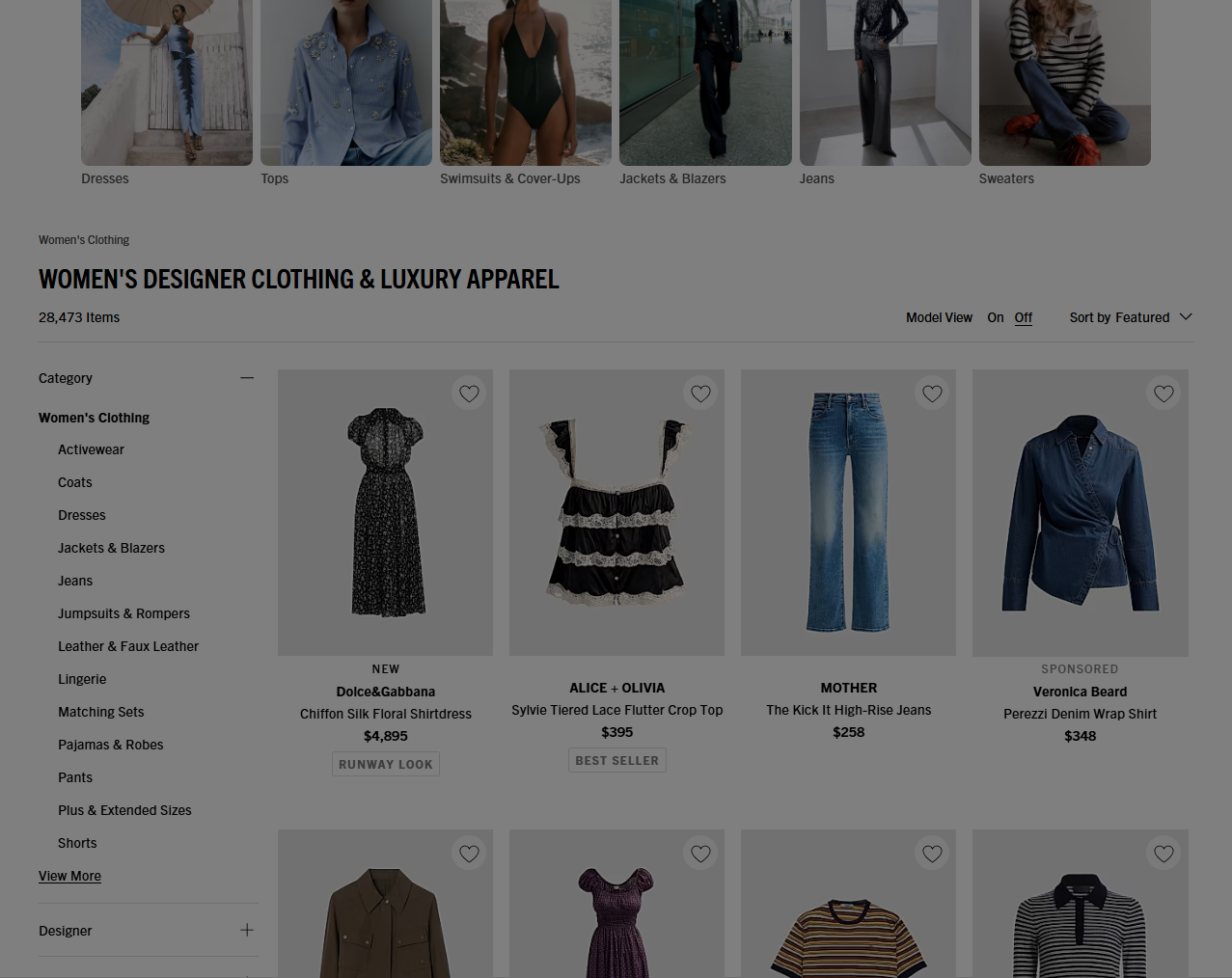Open the striped polo sweater product image
The image size is (1232, 978).
pos(1081,904)
